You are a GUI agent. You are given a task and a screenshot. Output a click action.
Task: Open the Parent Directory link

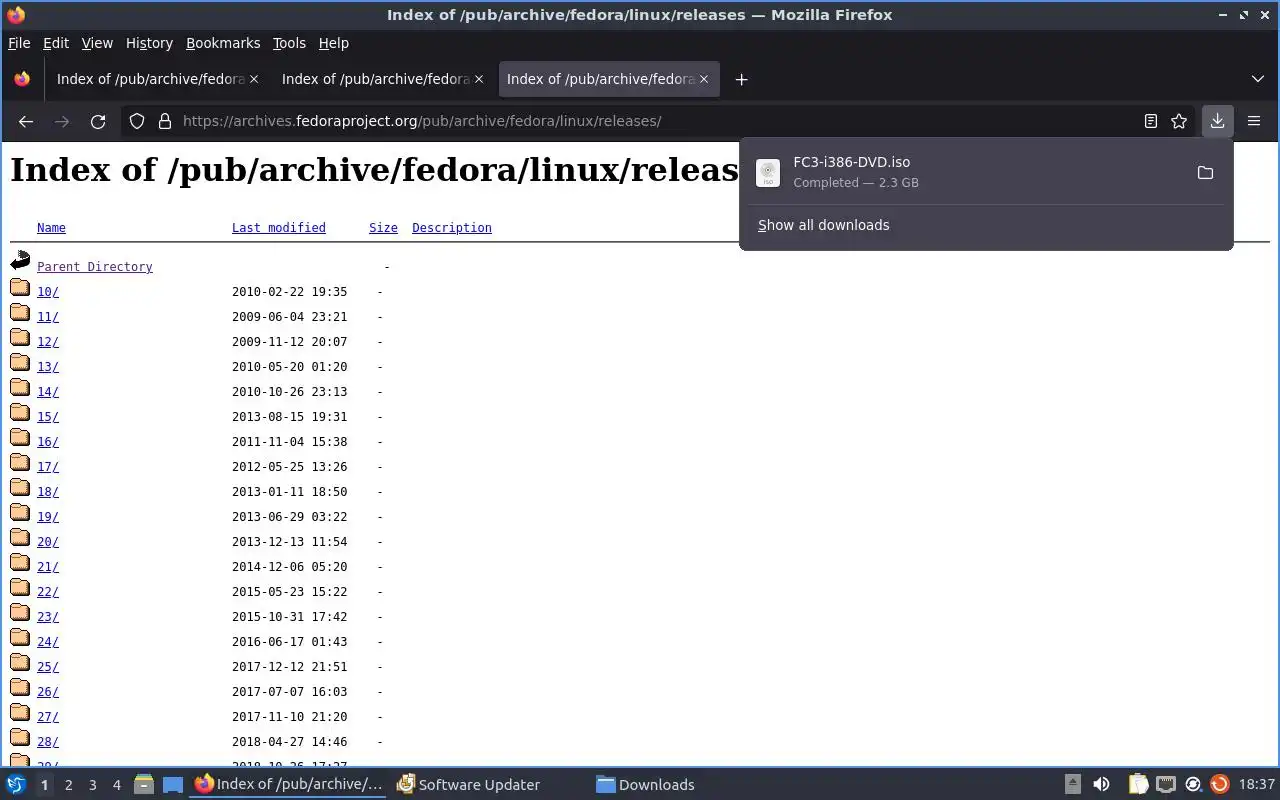point(95,267)
